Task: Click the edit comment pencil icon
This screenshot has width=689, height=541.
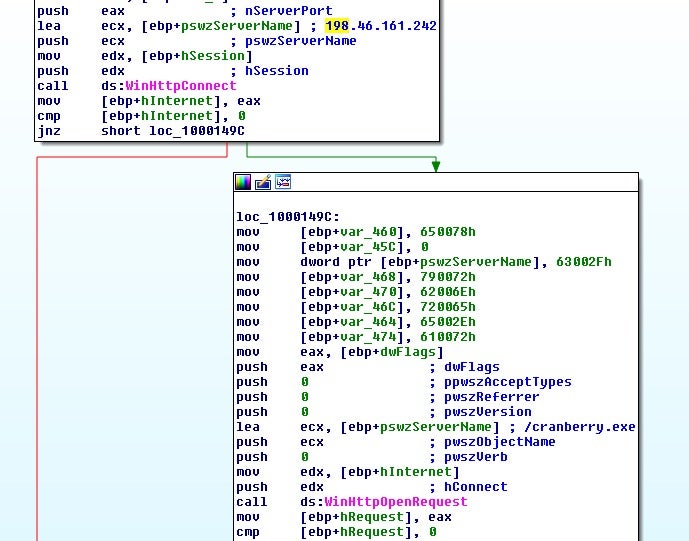Action: point(263,182)
